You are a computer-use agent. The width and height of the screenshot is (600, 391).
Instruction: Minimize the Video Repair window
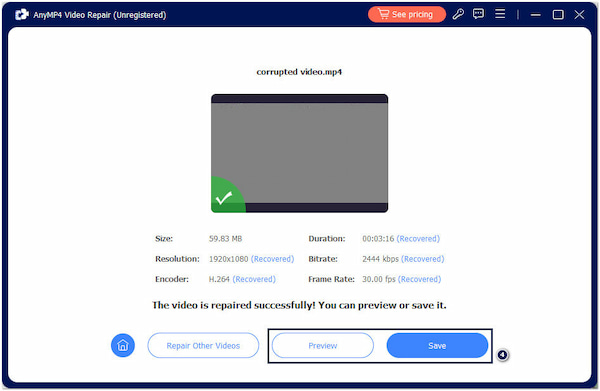point(536,15)
